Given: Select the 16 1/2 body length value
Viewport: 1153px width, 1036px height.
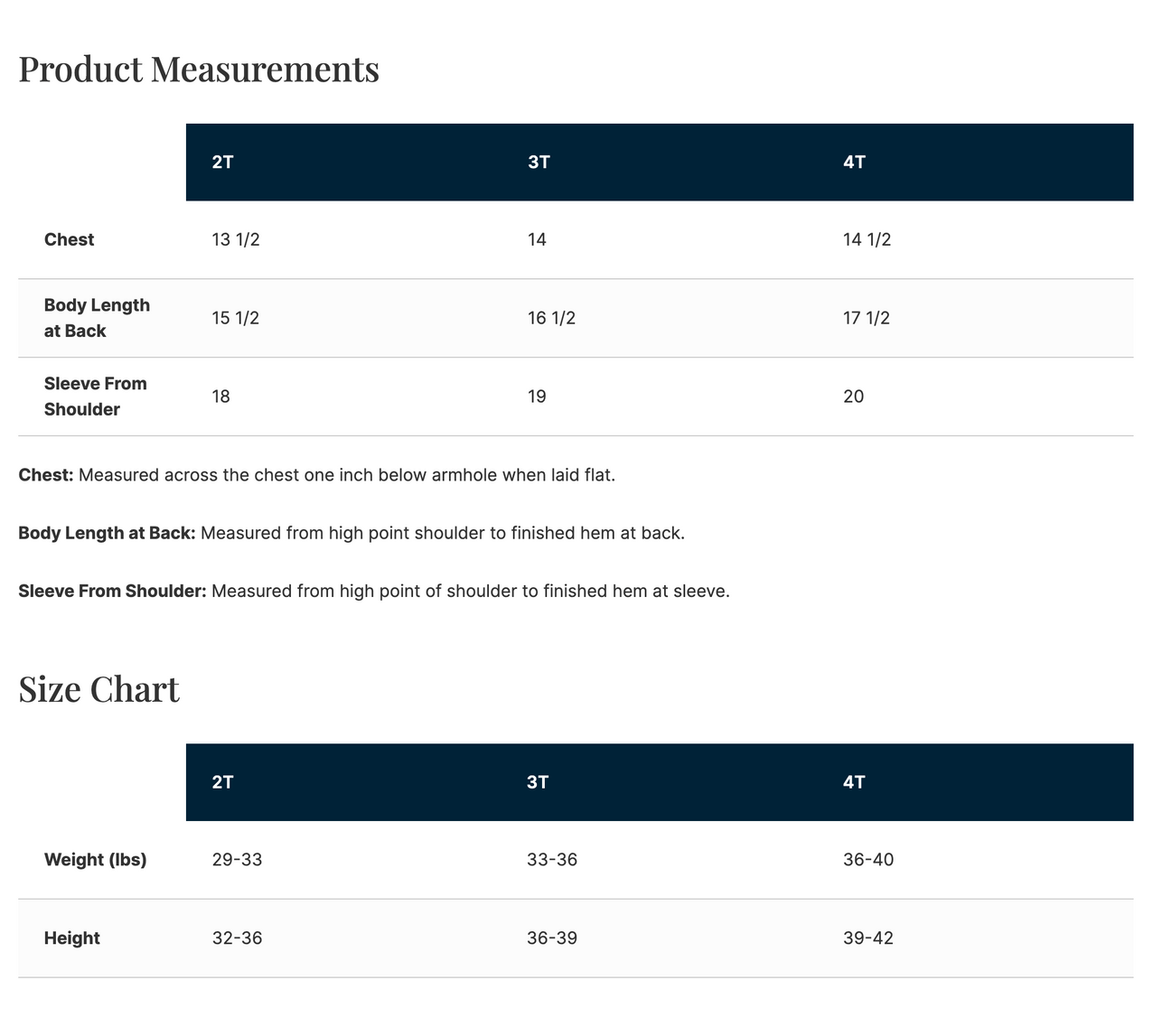Looking at the screenshot, I should click(x=551, y=318).
